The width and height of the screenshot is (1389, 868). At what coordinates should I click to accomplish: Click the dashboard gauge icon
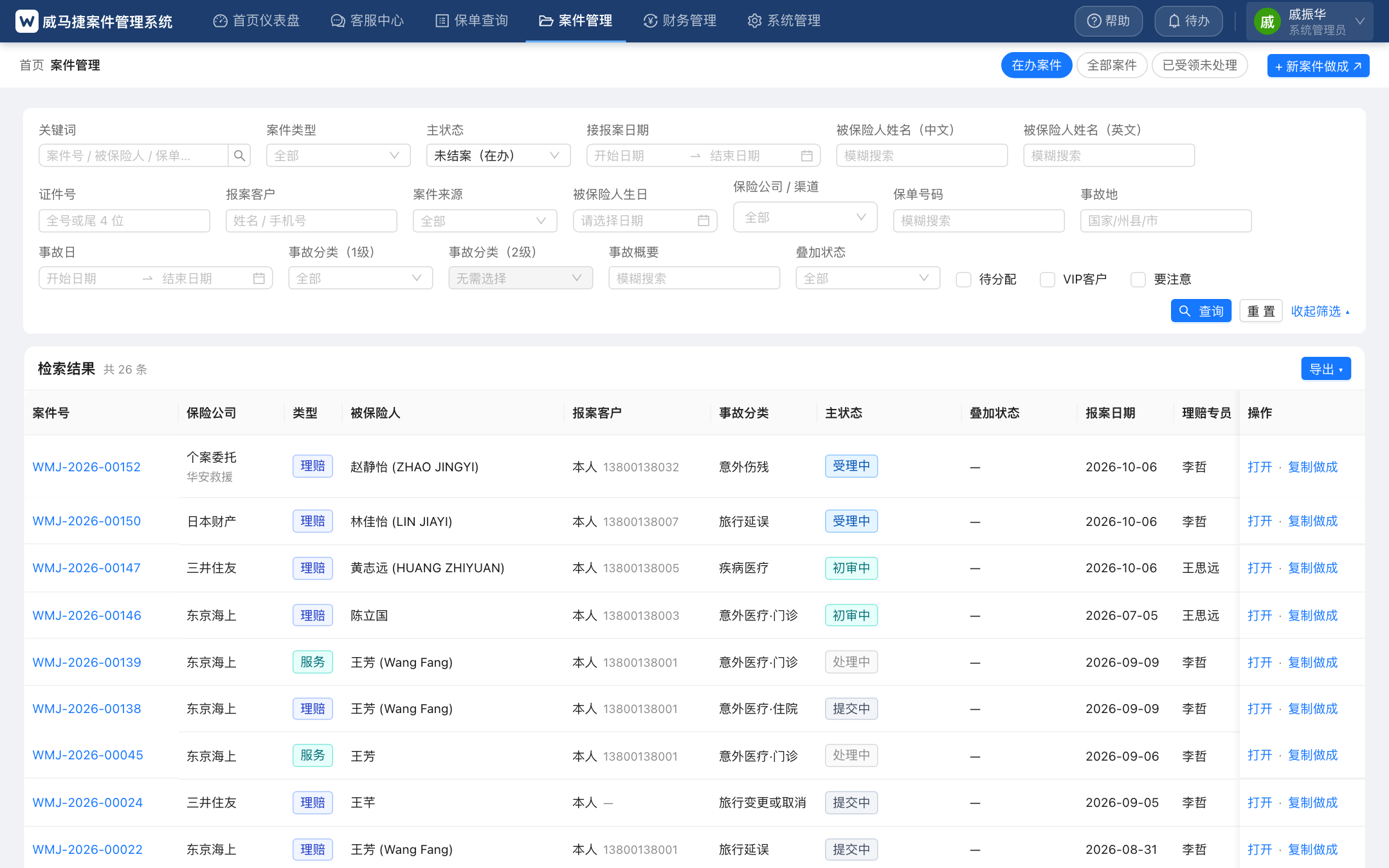pyautogui.click(x=220, y=21)
